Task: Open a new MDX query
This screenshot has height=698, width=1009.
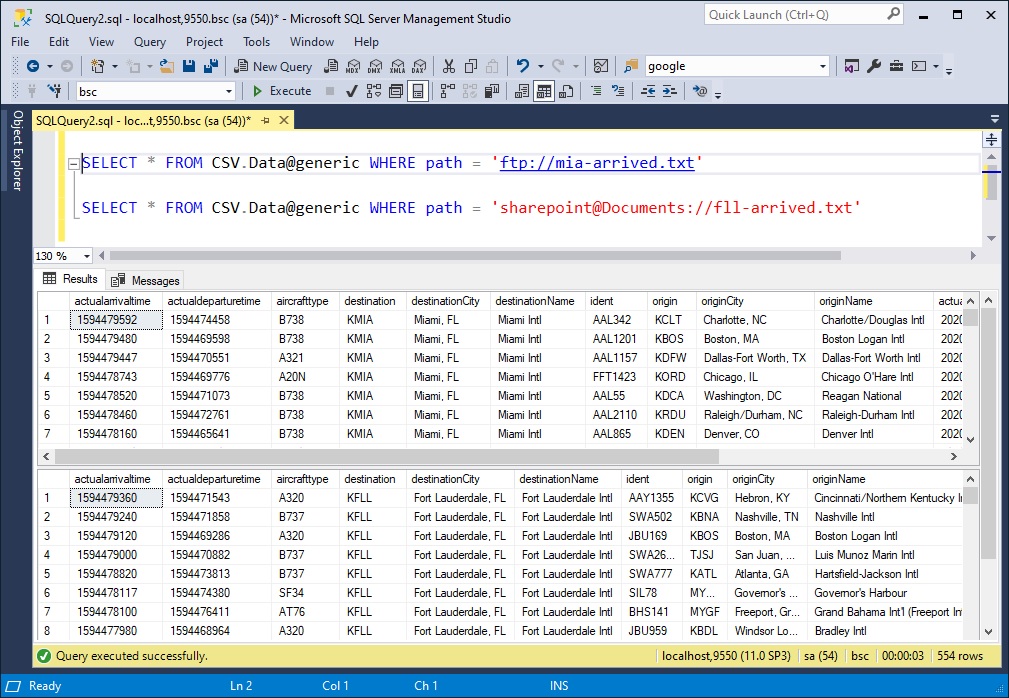Action: 353,66
